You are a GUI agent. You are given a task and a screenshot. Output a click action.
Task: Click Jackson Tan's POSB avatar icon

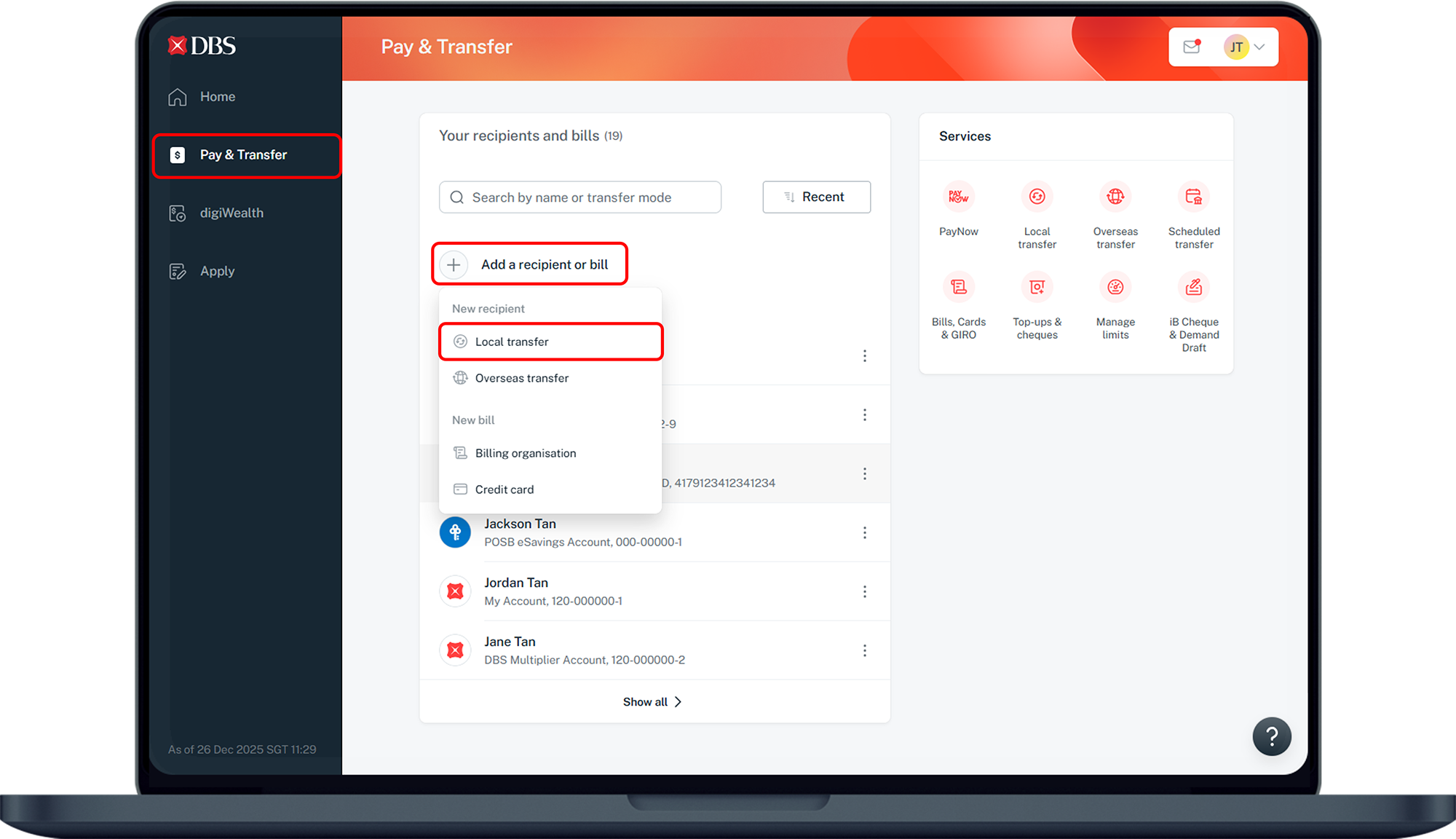click(x=455, y=532)
